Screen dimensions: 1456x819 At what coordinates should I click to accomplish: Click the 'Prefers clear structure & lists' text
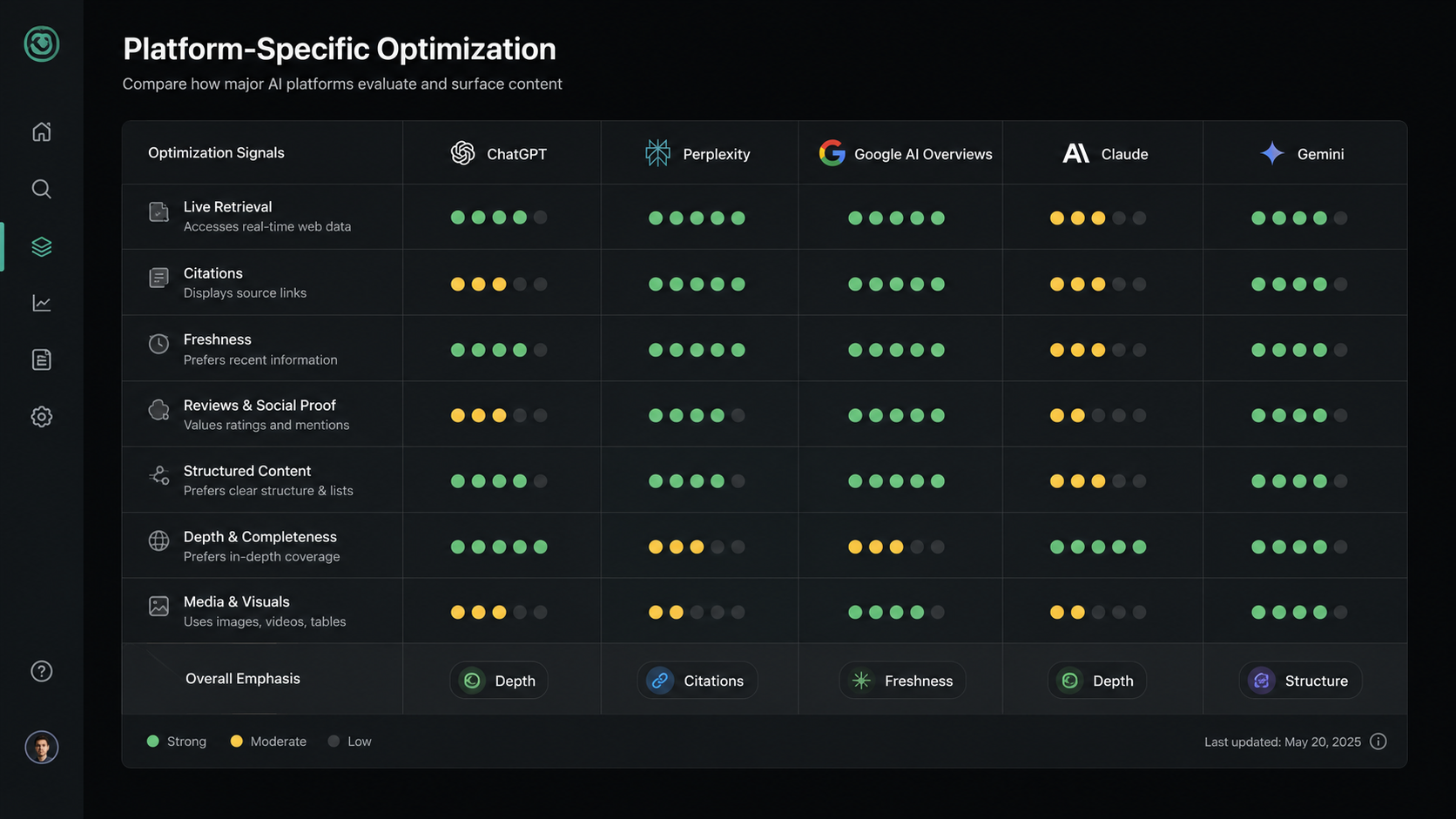tap(268, 491)
